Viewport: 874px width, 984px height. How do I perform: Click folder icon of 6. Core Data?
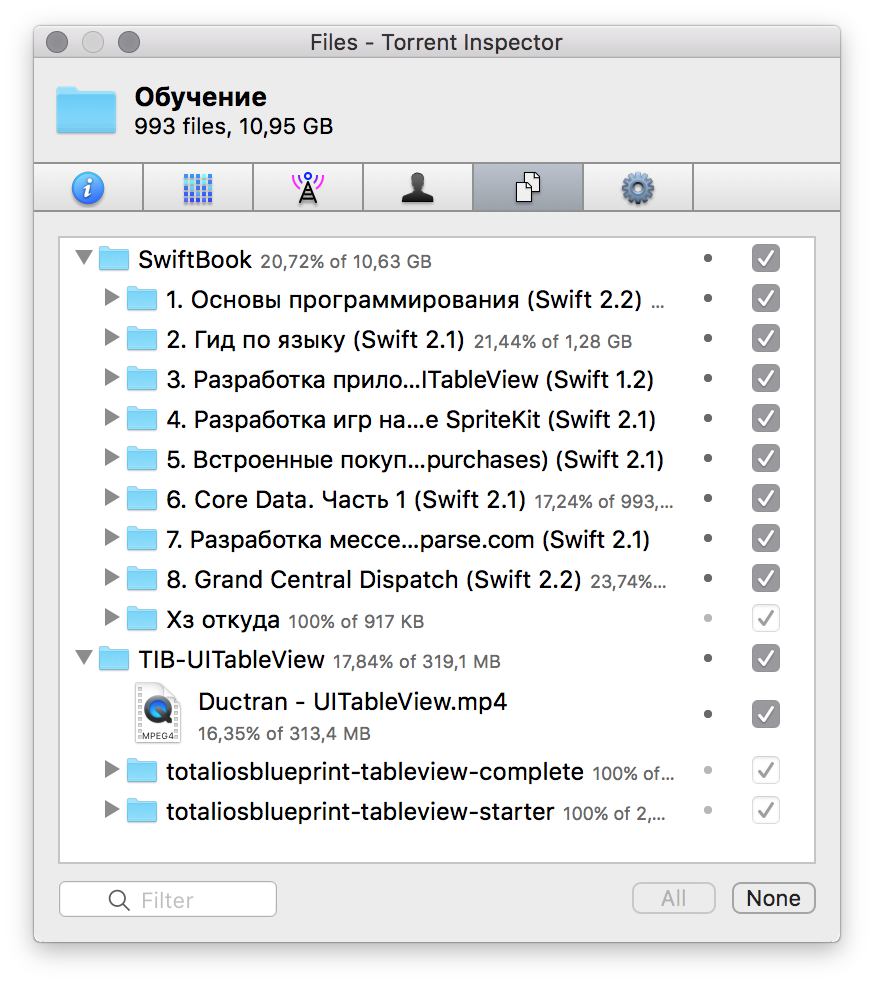point(142,498)
